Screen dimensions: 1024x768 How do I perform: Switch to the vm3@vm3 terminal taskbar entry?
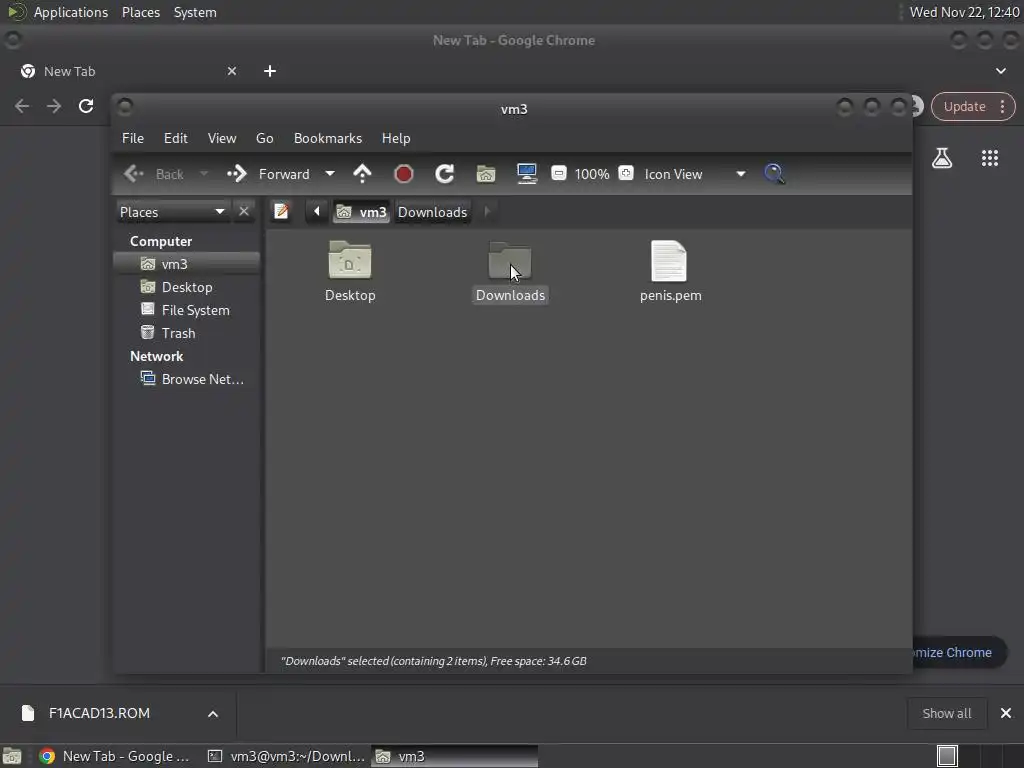point(286,756)
